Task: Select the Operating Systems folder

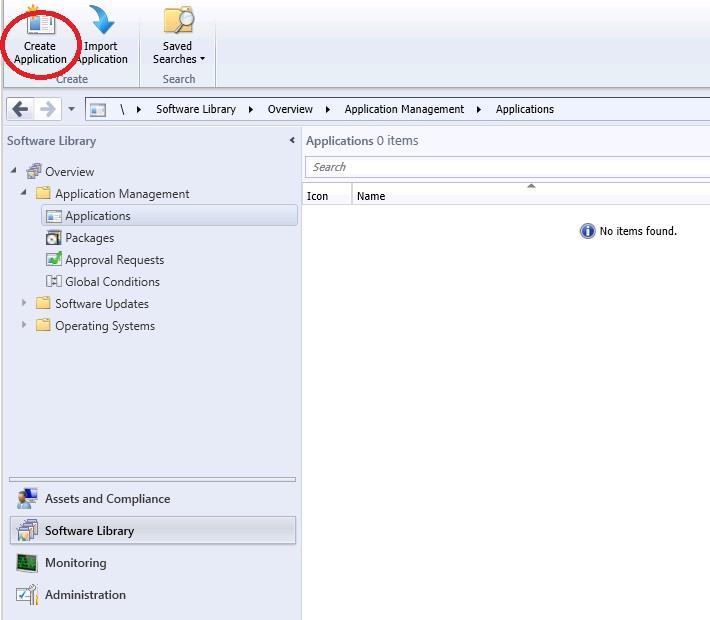Action: pos(105,326)
